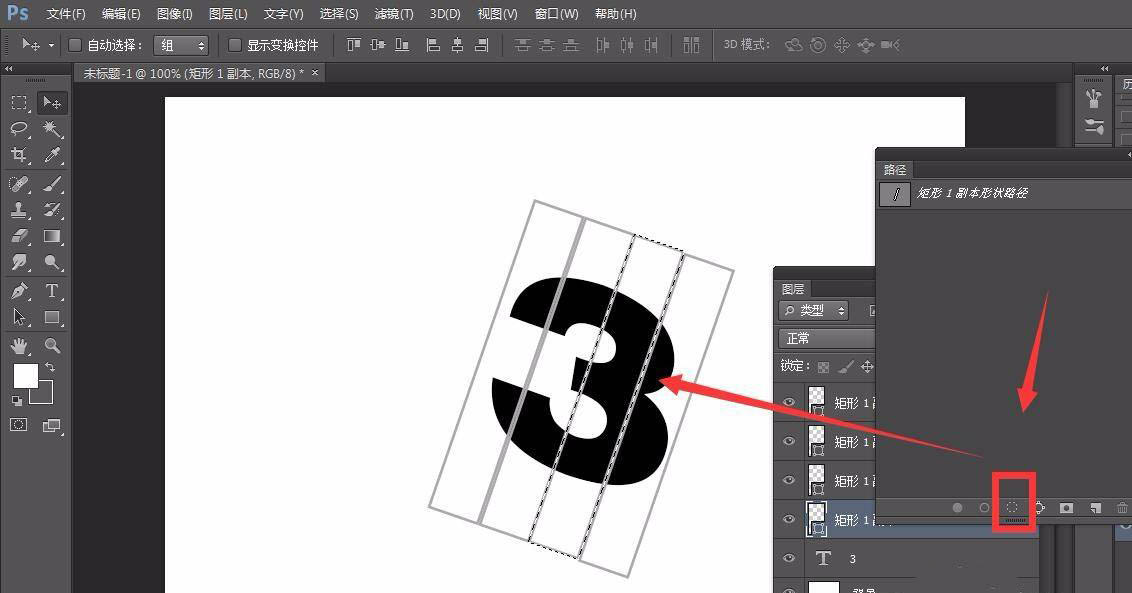The height and width of the screenshot is (593, 1132).
Task: Make work path from selection
Action: (1040, 508)
